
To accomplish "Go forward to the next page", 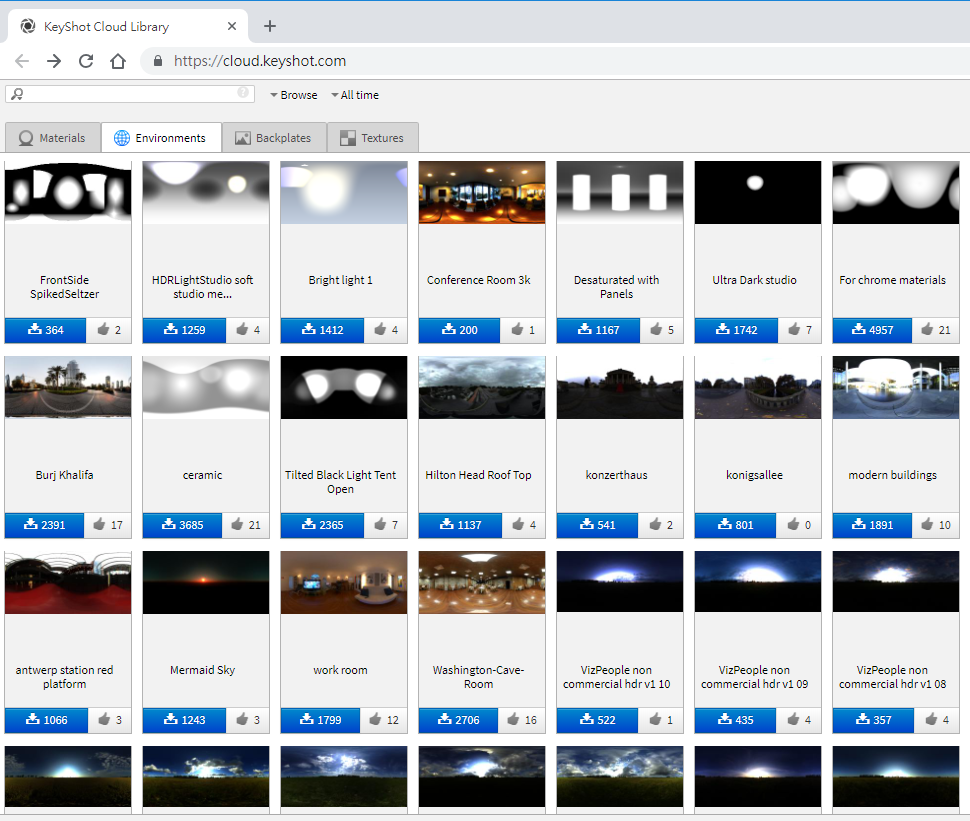I will [x=54, y=61].
